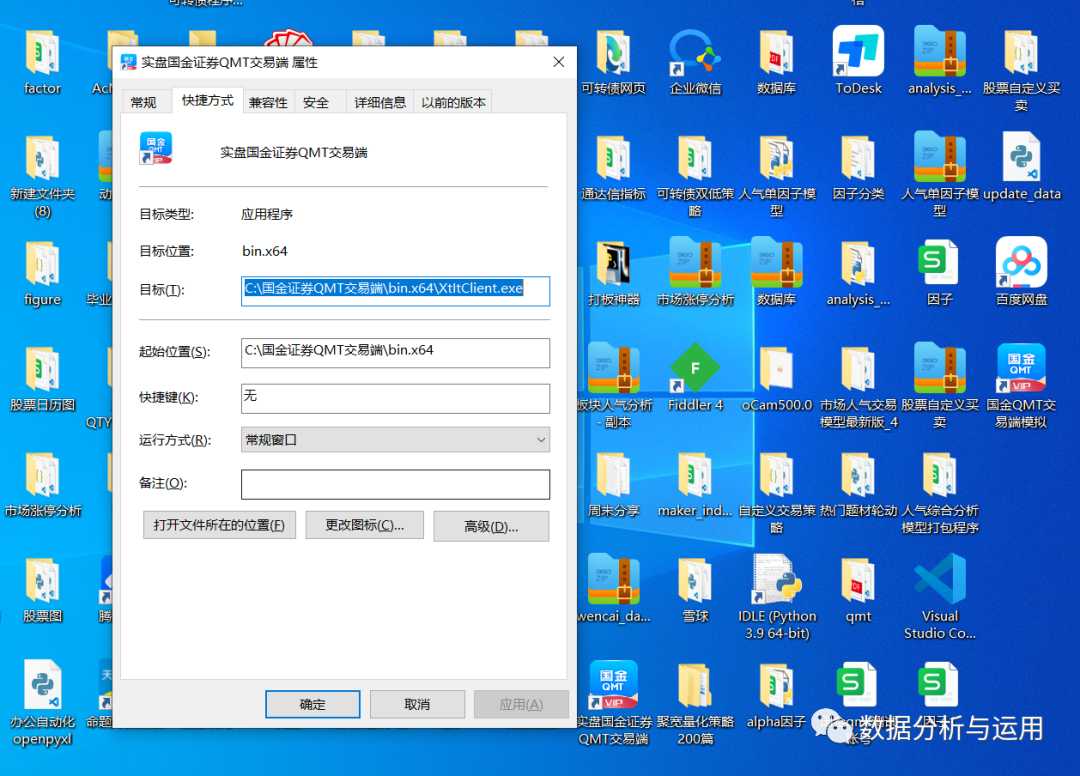Screen dimensions: 1080x776
Task: Open the 热门题材轮动 folder
Action: (x=858, y=485)
